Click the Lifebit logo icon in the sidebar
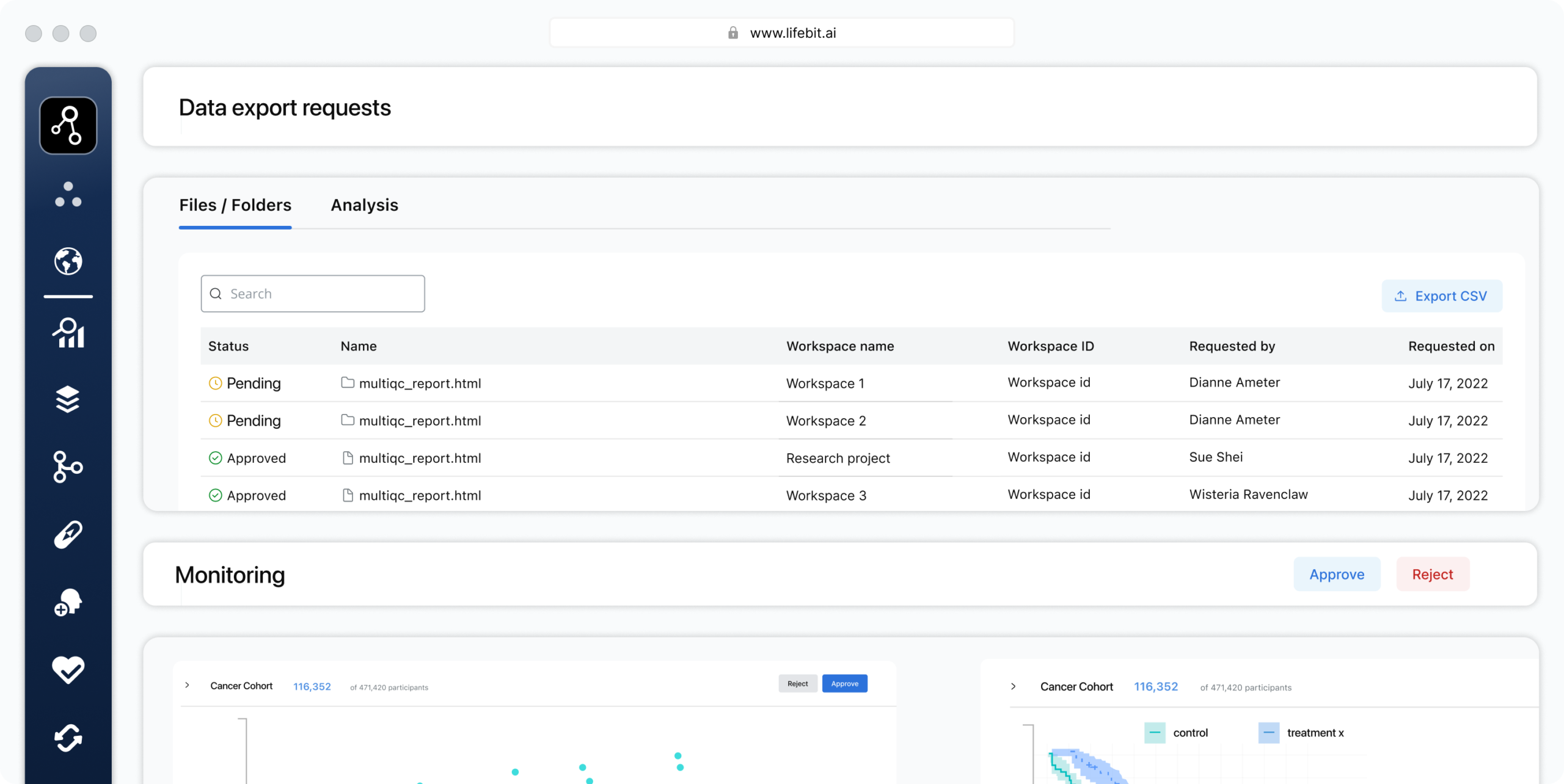The image size is (1564, 784). [68, 125]
